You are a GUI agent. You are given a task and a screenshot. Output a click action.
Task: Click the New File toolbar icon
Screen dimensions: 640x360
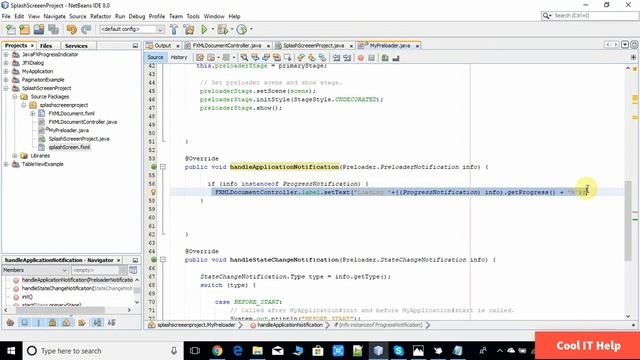pyautogui.click(x=11, y=29)
